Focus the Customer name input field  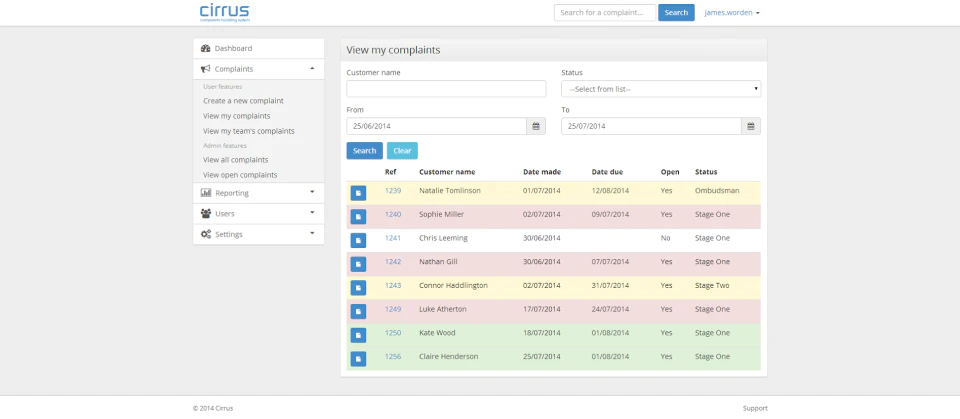(446, 89)
